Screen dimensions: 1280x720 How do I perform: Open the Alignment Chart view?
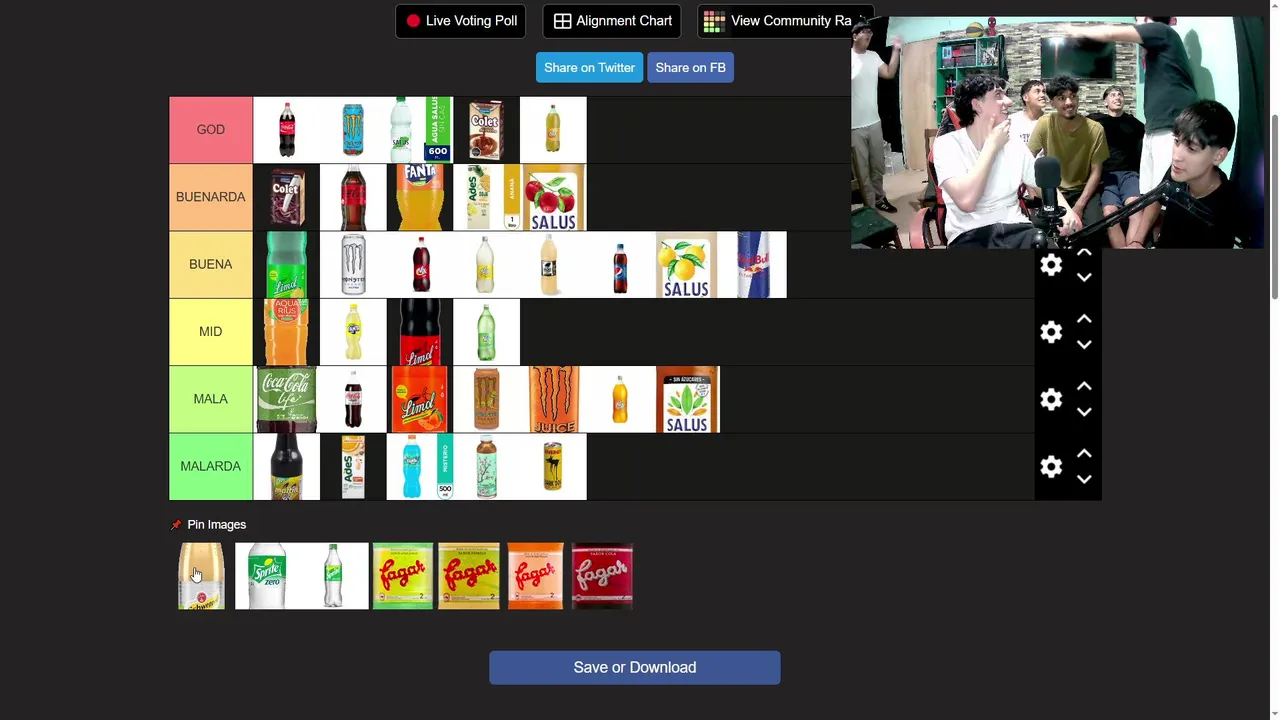click(x=612, y=21)
